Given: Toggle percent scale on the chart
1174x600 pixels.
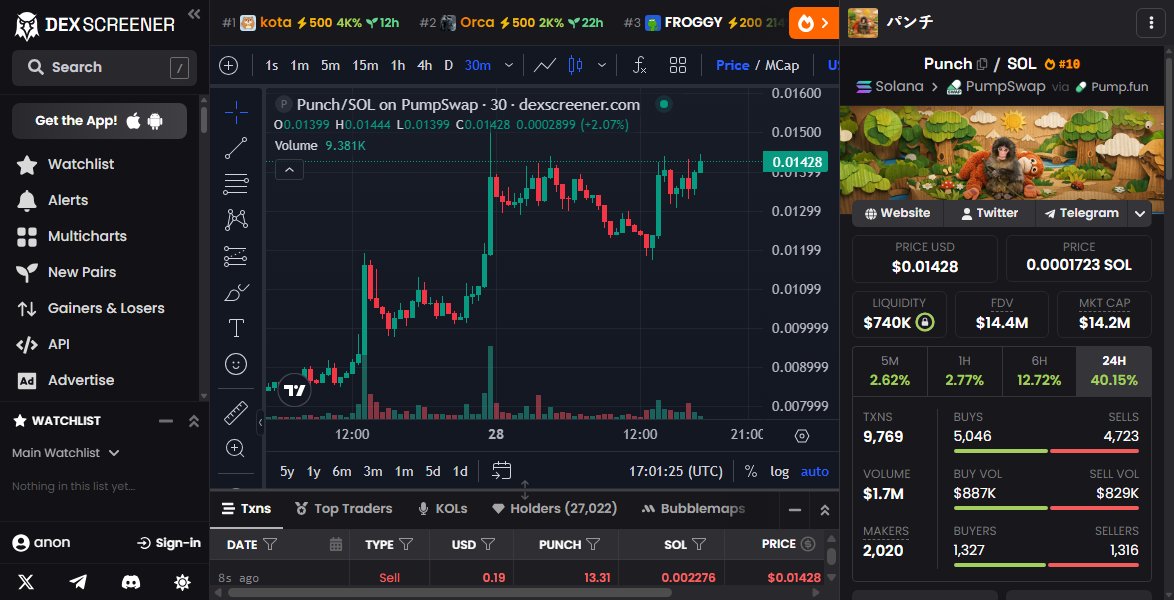Looking at the screenshot, I should [750, 471].
